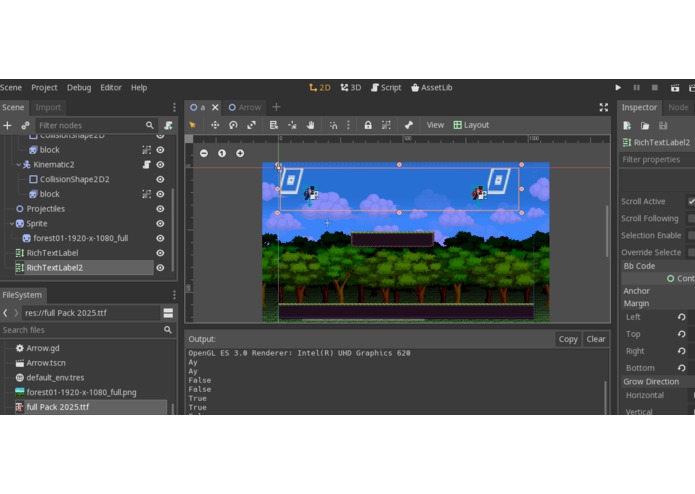Open the Editor menu
Screen dimensions: 695x494
(x=111, y=88)
